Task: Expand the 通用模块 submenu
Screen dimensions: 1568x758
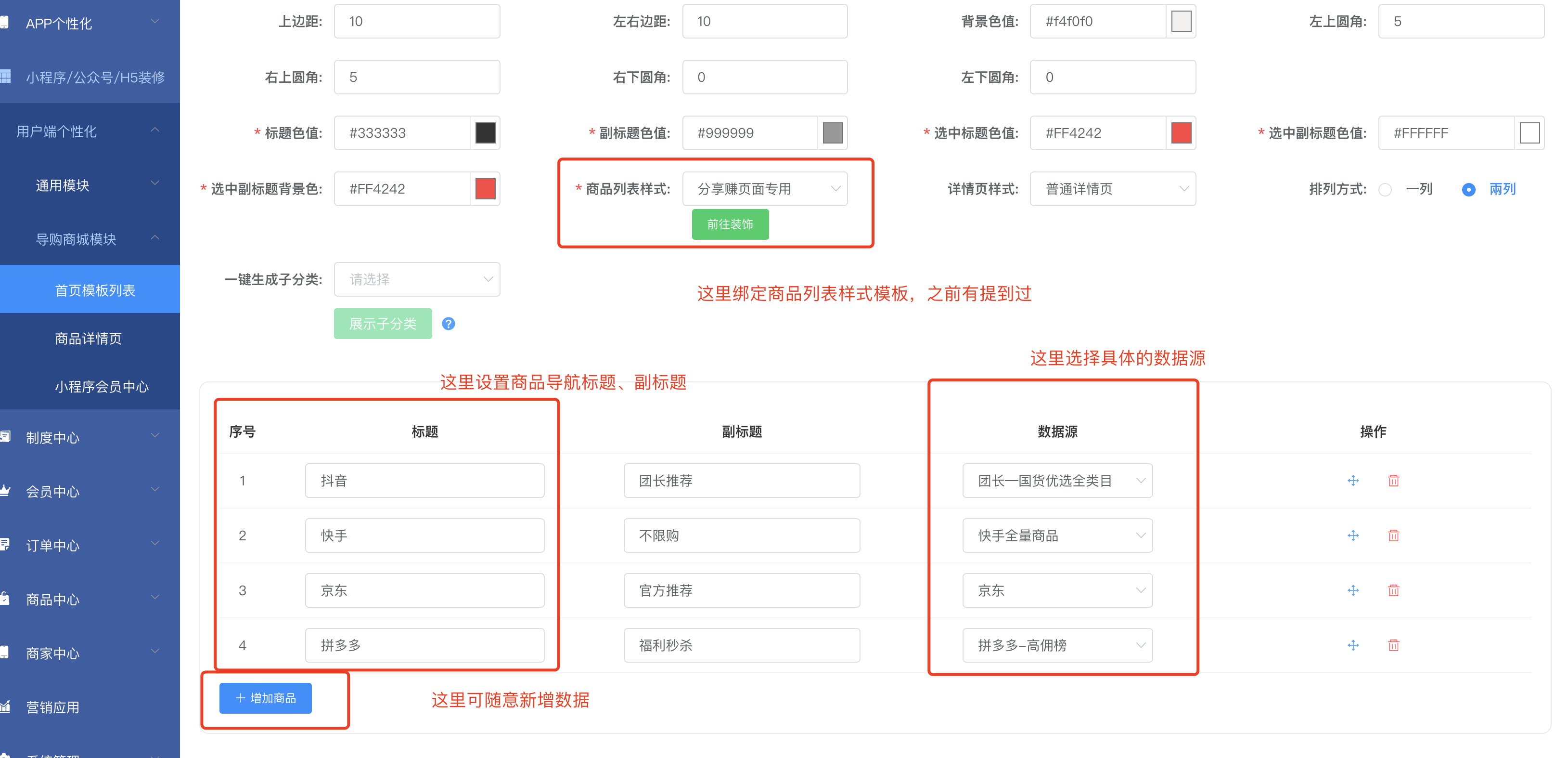Action: tap(90, 184)
